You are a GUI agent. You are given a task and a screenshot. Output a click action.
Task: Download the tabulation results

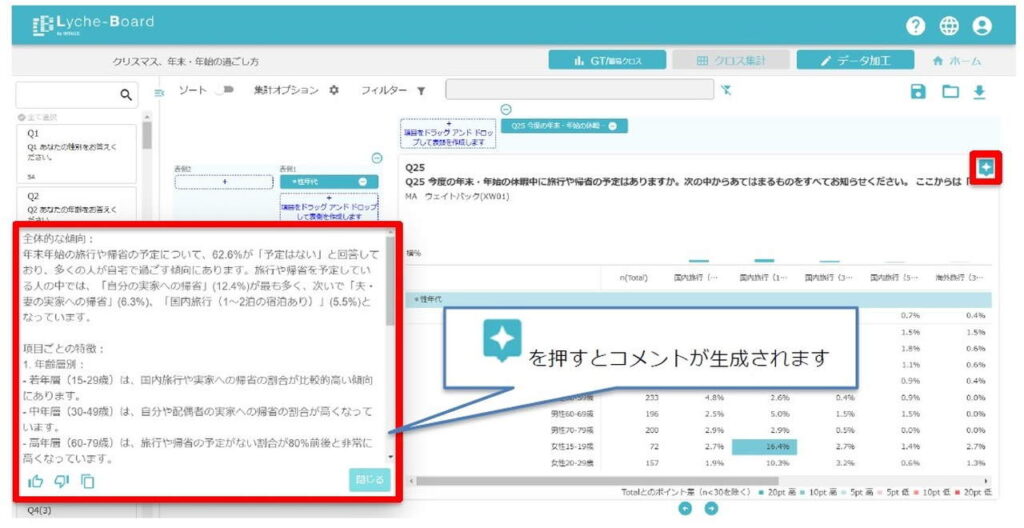(x=979, y=92)
